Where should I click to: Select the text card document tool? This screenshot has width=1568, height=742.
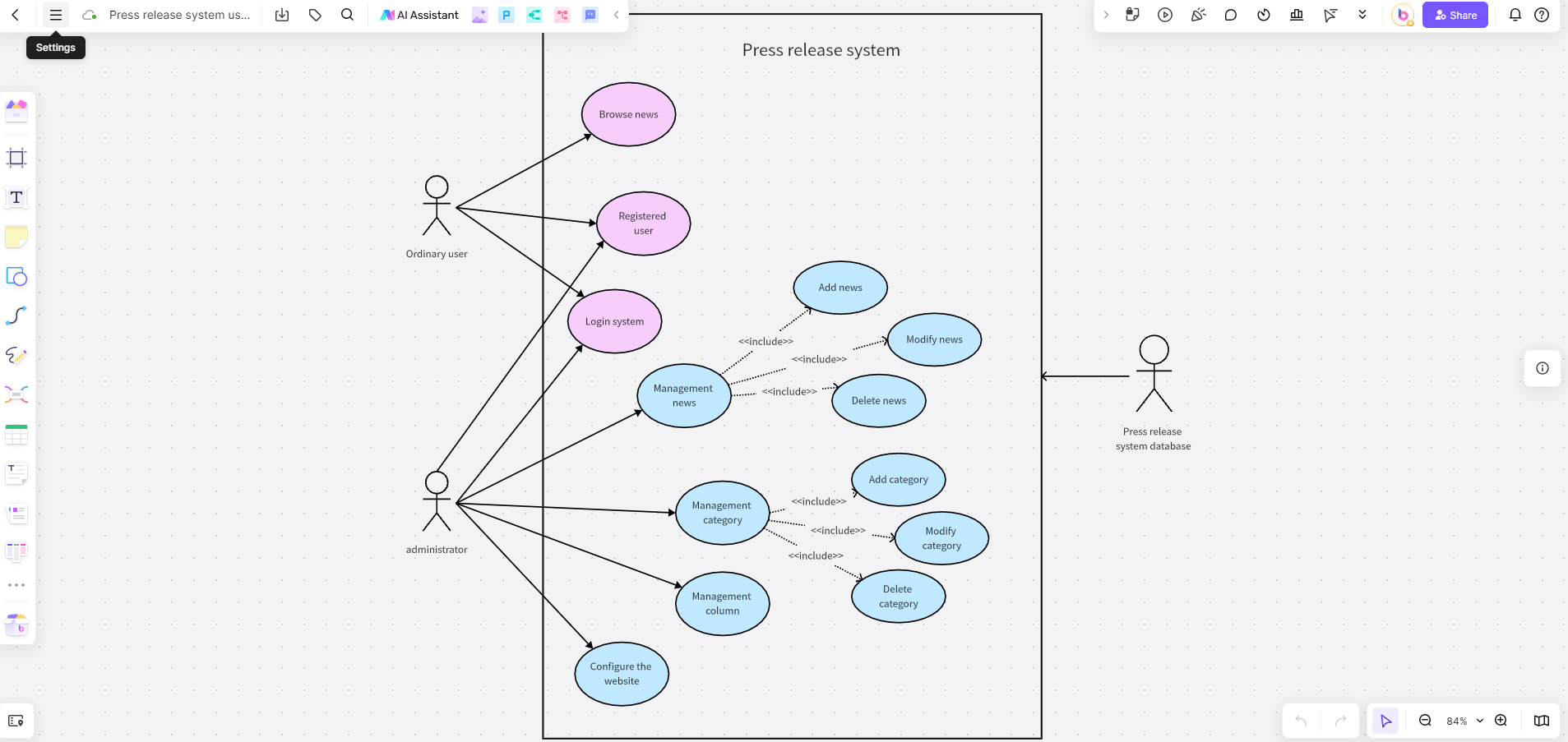click(16, 473)
